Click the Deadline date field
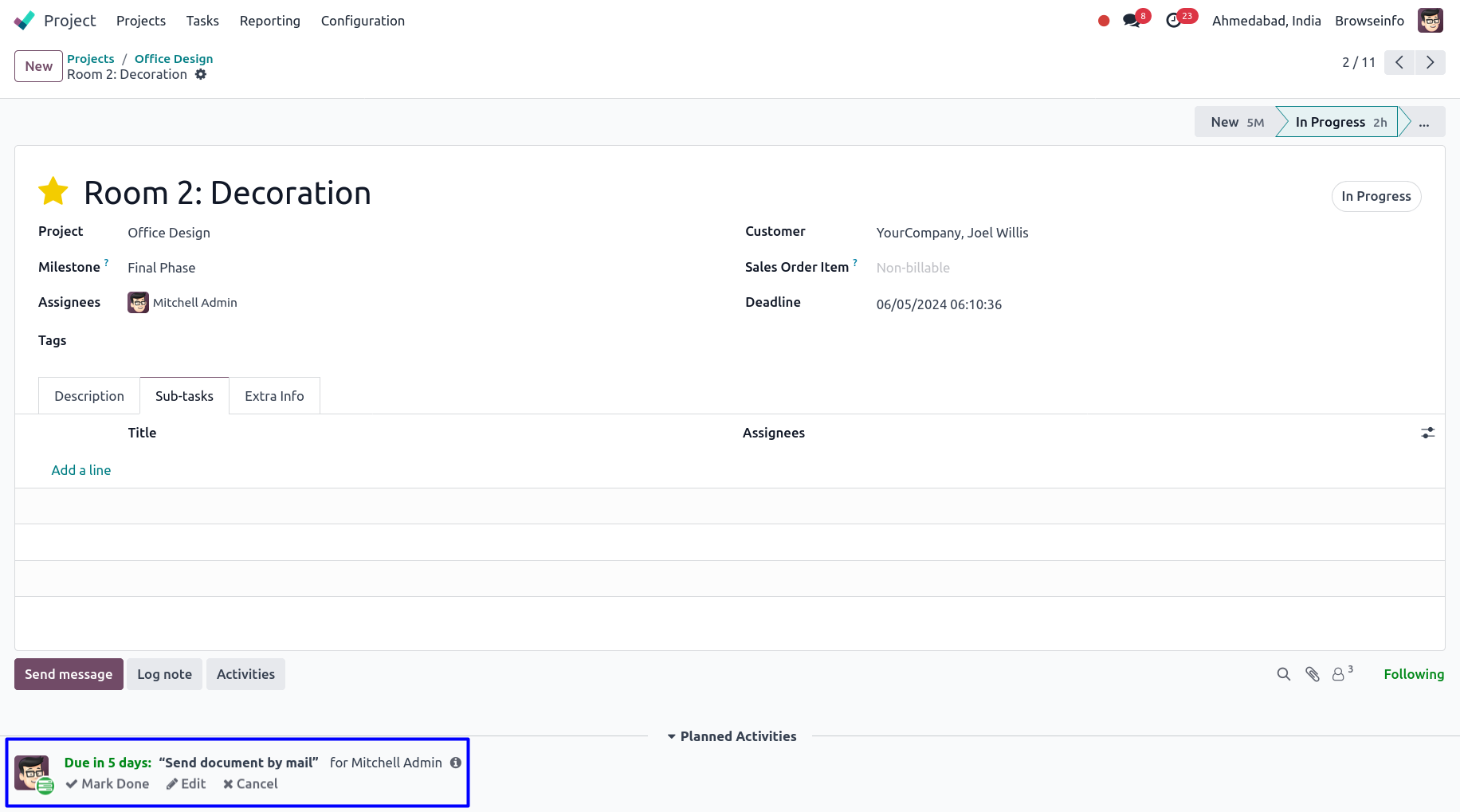The height and width of the screenshot is (812, 1460). pyautogui.click(x=939, y=304)
